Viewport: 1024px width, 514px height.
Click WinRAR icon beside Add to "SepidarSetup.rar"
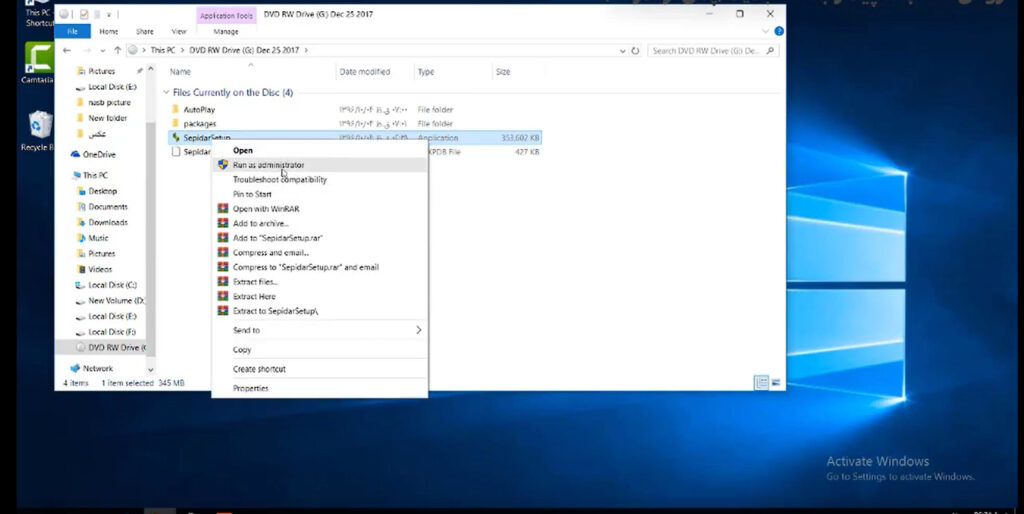[223, 238]
